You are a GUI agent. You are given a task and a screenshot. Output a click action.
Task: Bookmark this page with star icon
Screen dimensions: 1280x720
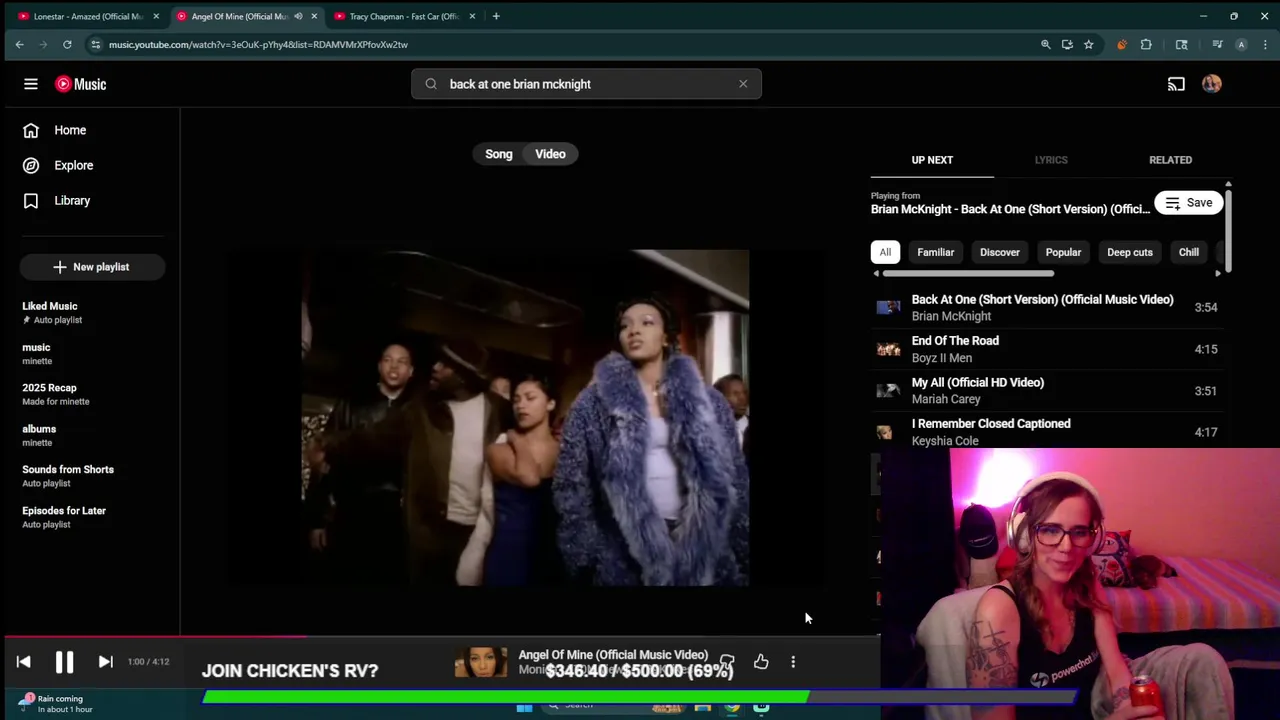(1088, 44)
